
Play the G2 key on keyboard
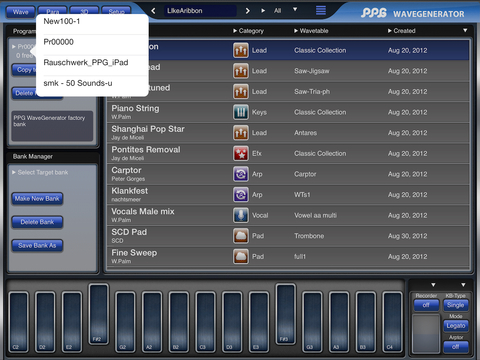(x=125, y=322)
